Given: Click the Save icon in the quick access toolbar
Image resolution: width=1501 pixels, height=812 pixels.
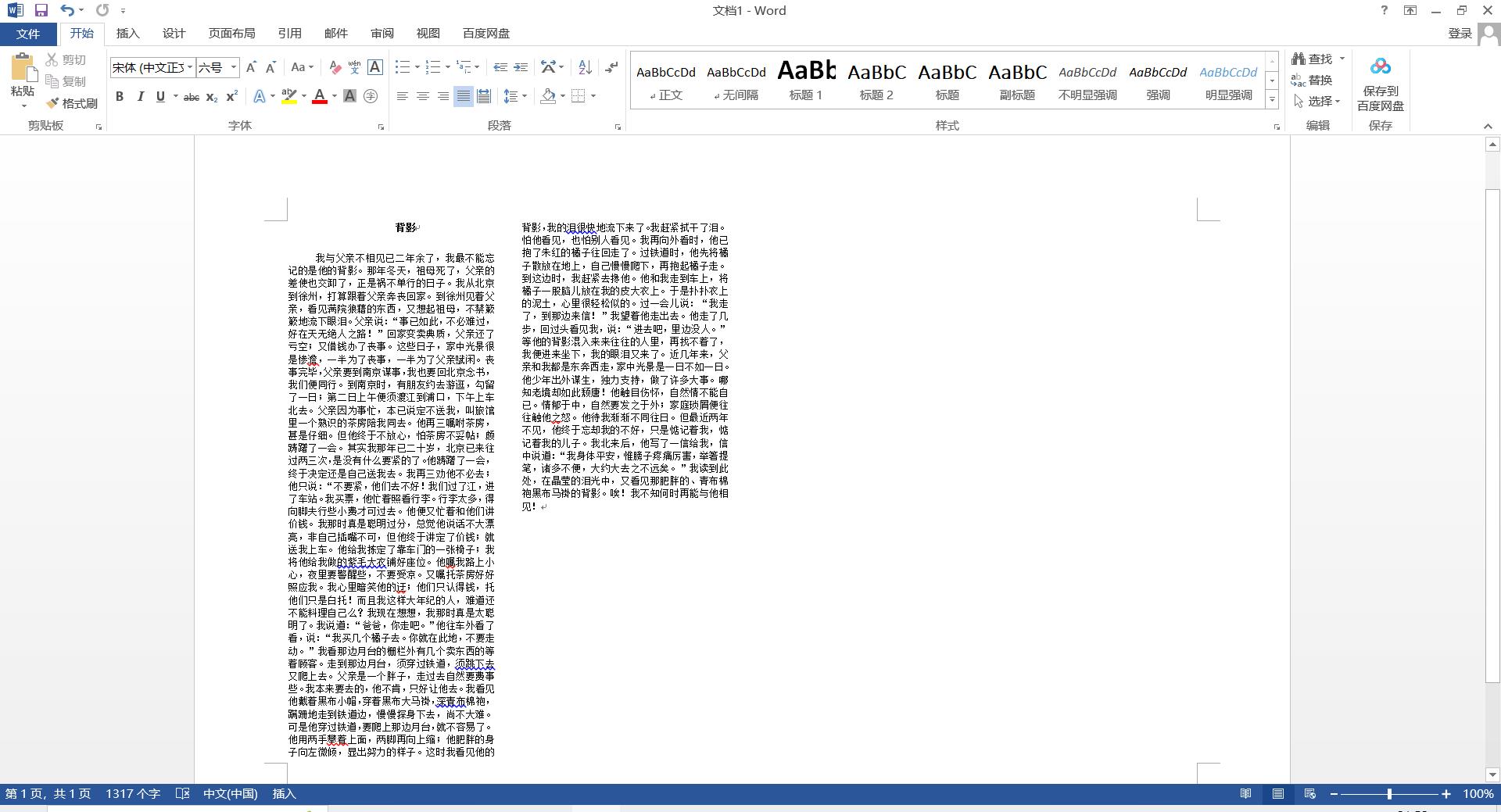Looking at the screenshot, I should [x=41, y=10].
